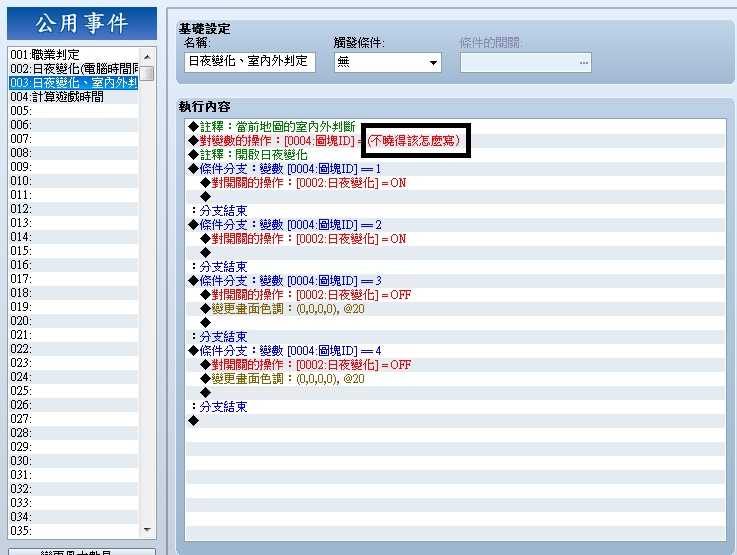Select empty common event slot 027

tap(74, 419)
